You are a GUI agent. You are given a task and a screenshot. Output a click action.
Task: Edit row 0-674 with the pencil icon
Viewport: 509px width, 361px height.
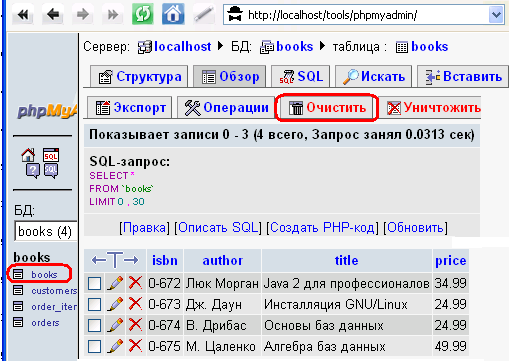115,325
